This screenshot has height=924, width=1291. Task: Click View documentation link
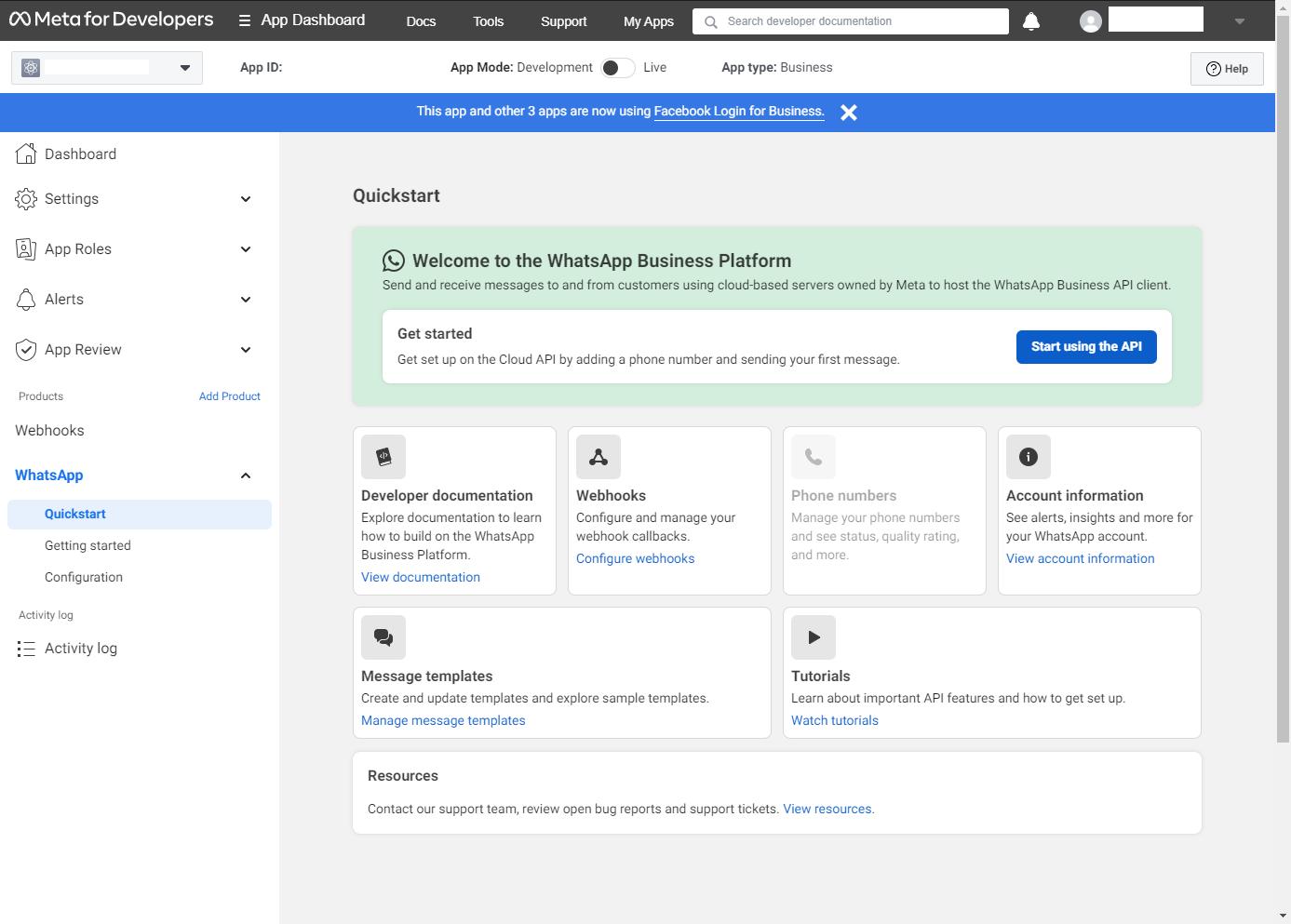[x=421, y=578]
